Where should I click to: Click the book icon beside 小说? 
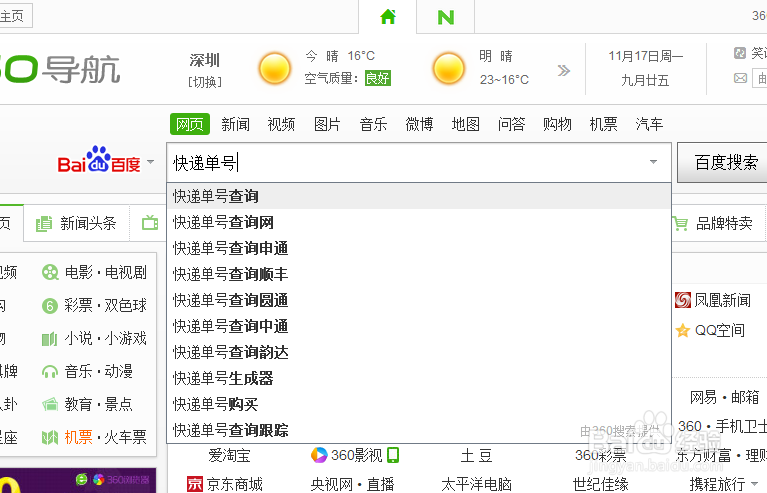50,339
